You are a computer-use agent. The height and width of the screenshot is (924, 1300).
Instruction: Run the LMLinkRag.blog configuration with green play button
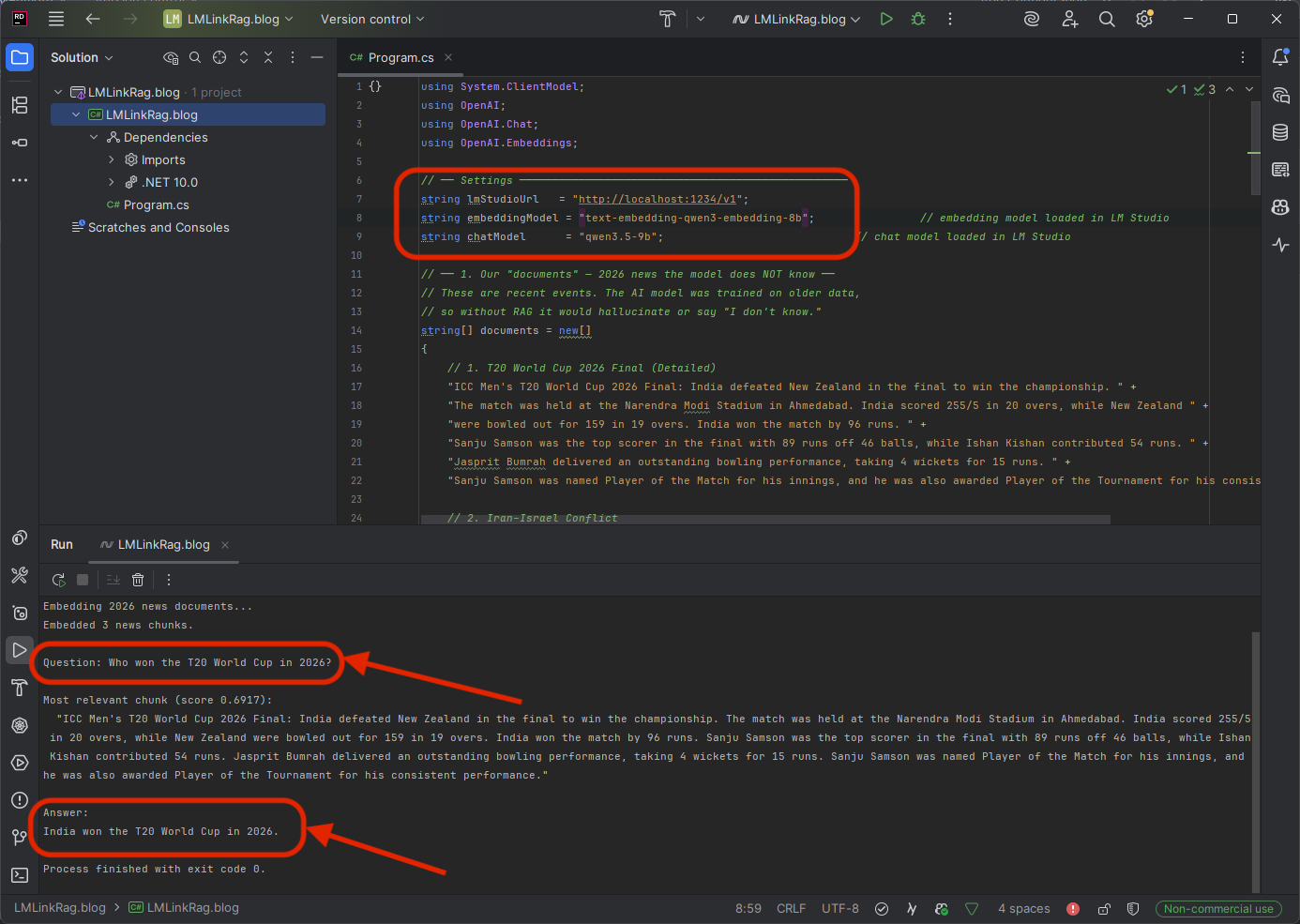coord(886,19)
